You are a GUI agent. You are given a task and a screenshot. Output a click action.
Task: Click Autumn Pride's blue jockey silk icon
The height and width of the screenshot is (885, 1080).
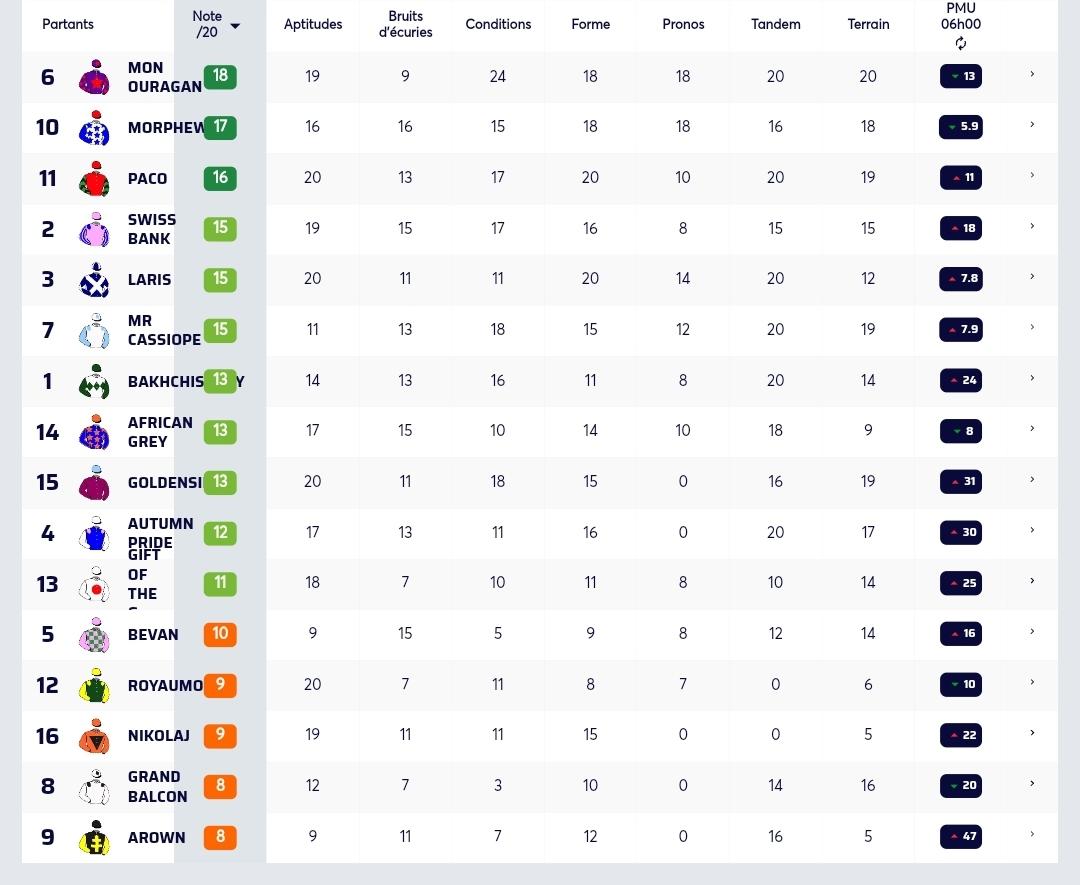coord(94,533)
